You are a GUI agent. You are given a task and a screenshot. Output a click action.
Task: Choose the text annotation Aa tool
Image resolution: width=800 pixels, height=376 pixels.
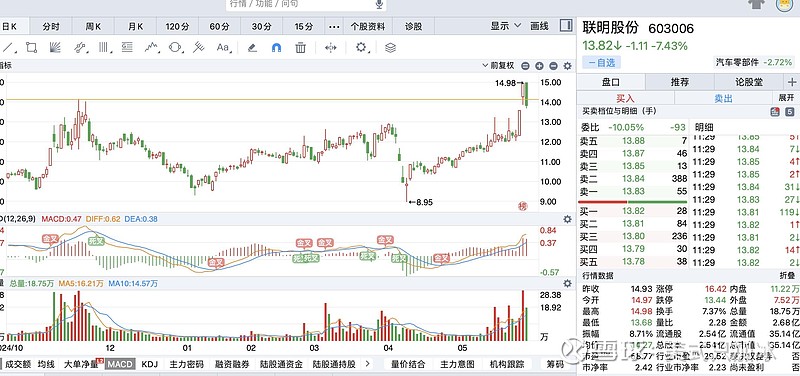point(223,48)
